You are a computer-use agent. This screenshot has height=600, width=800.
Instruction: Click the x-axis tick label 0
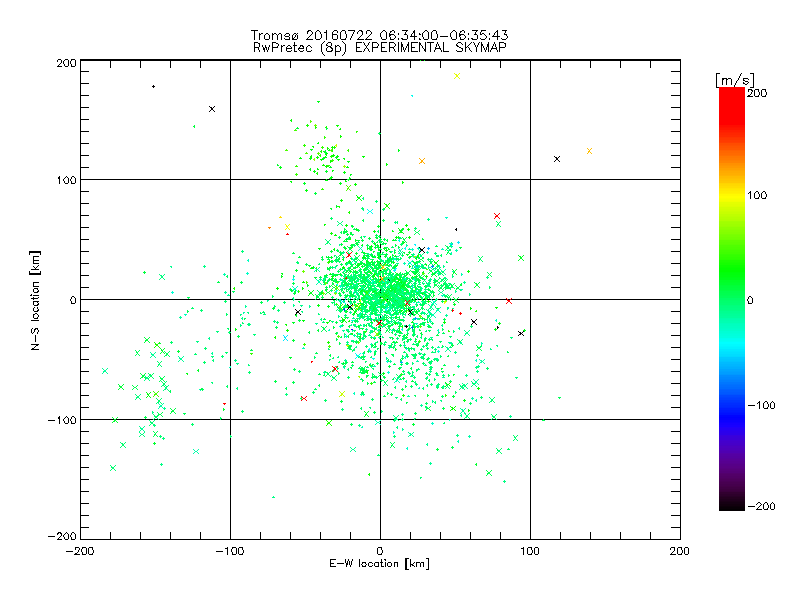point(380,551)
